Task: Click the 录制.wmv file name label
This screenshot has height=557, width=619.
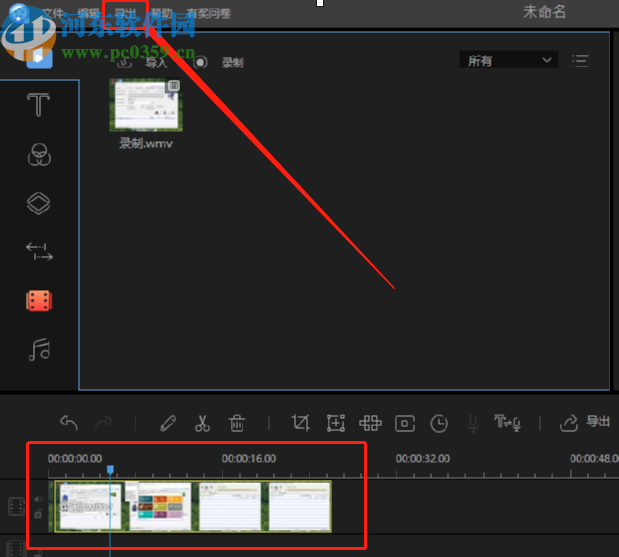Action: coord(146,143)
